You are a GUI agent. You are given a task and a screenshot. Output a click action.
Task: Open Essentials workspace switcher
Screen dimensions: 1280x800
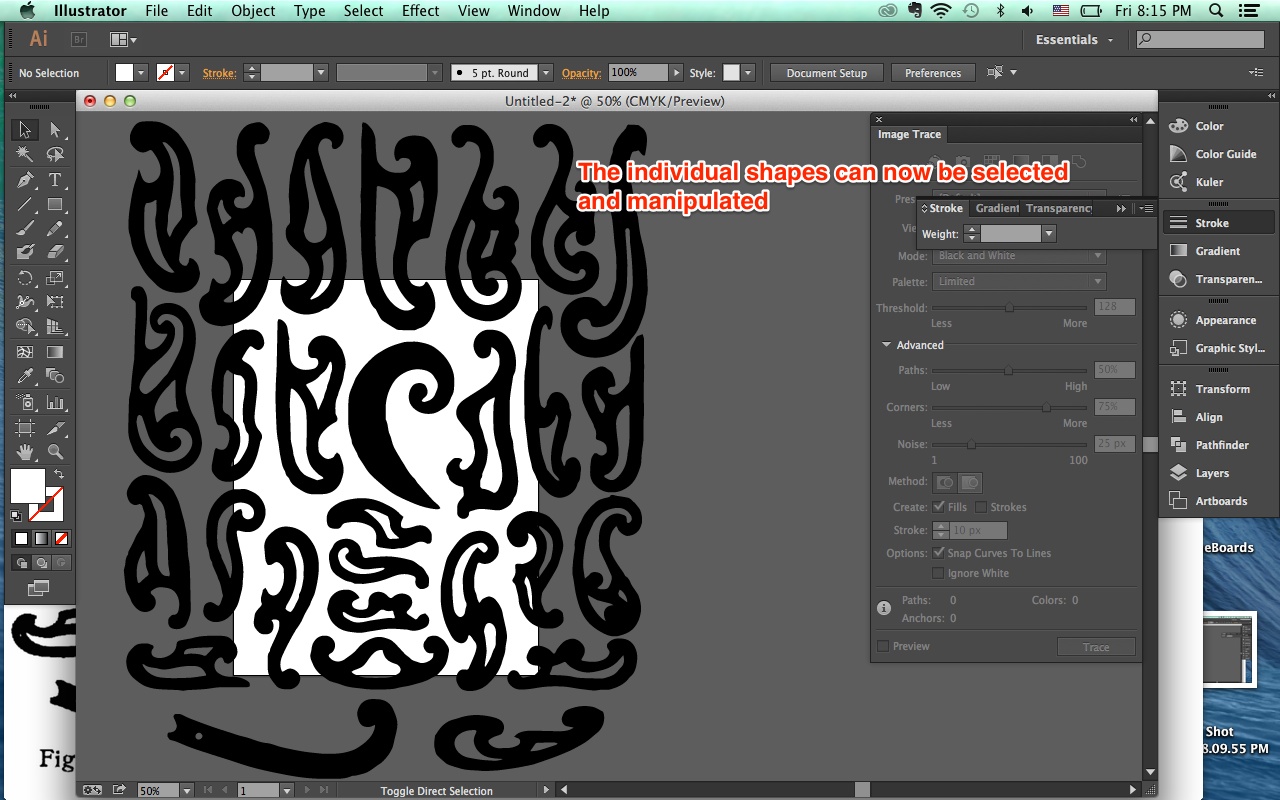coord(1075,40)
